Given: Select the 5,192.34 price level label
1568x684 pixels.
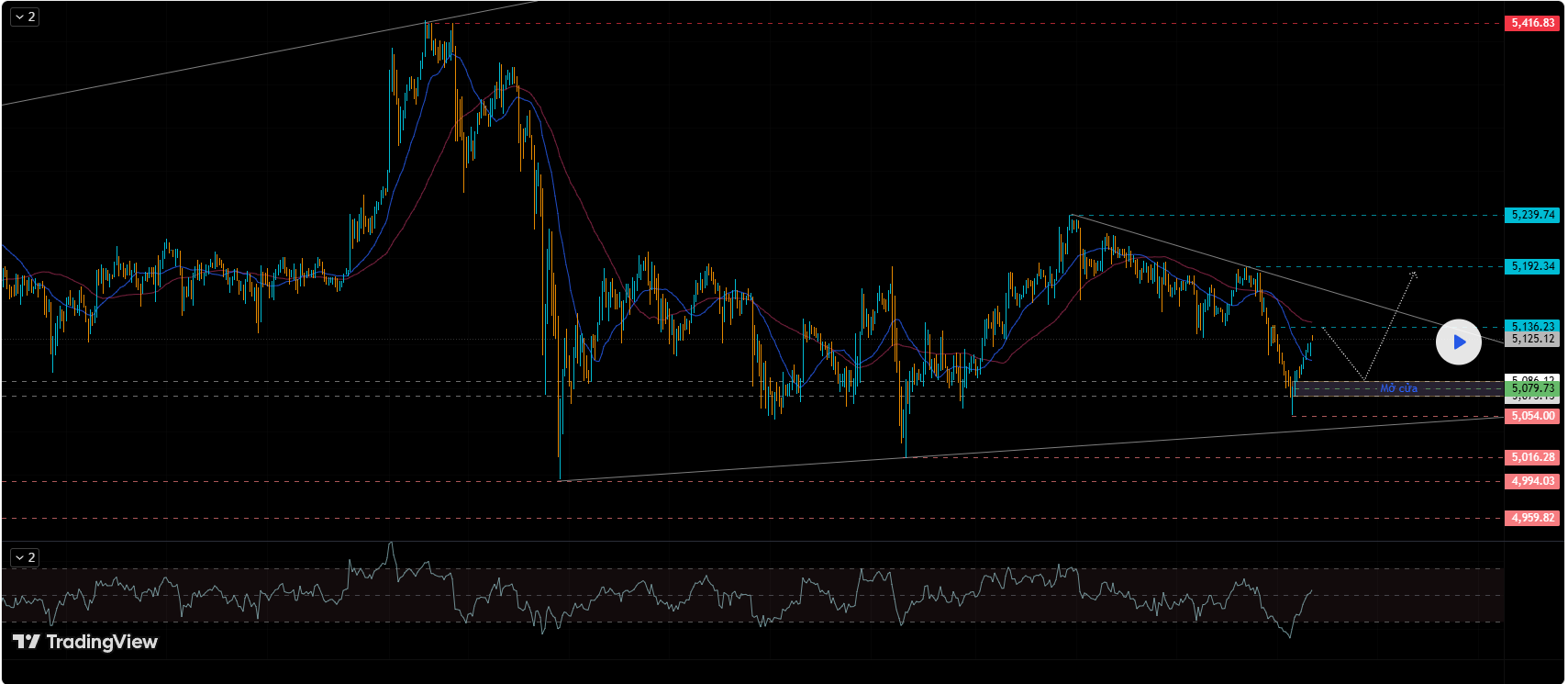Looking at the screenshot, I should click(x=1532, y=266).
